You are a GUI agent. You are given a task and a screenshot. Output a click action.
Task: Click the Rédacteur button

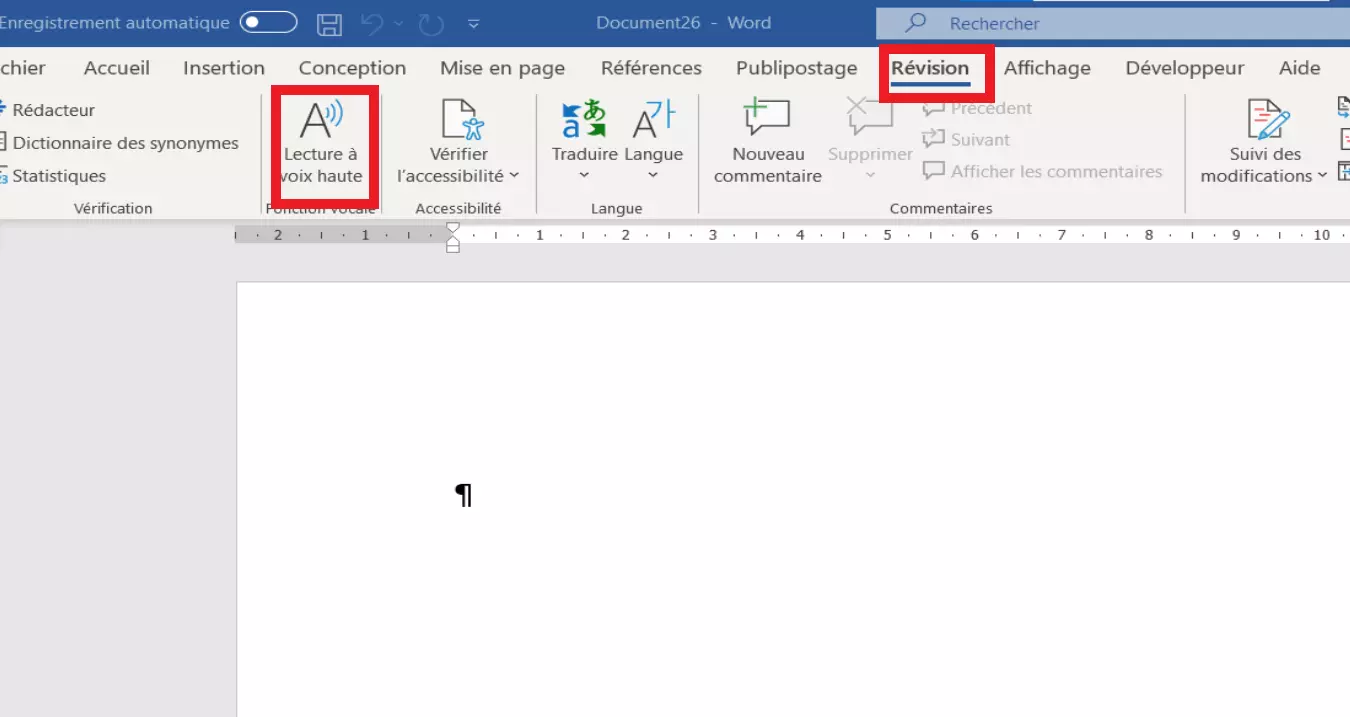pos(47,110)
